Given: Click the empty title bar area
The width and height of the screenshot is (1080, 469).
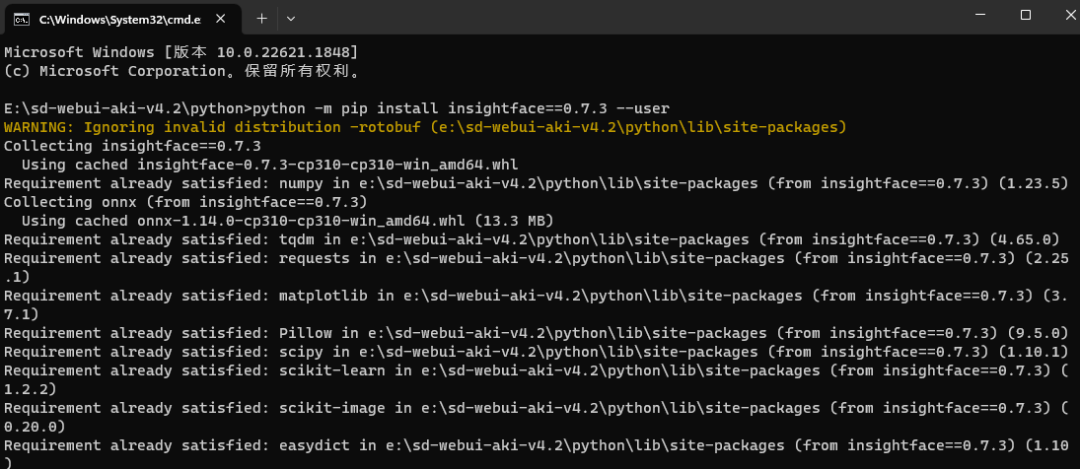Looking at the screenshot, I should point(620,17).
